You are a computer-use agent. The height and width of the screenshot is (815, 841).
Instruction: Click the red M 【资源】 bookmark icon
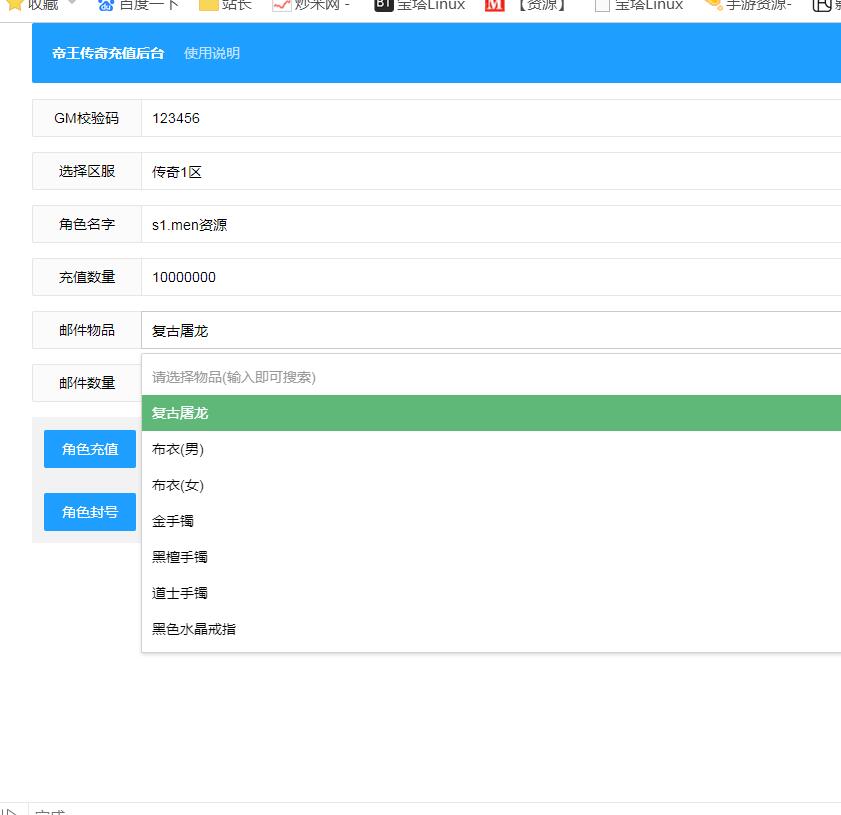pyautogui.click(x=494, y=5)
